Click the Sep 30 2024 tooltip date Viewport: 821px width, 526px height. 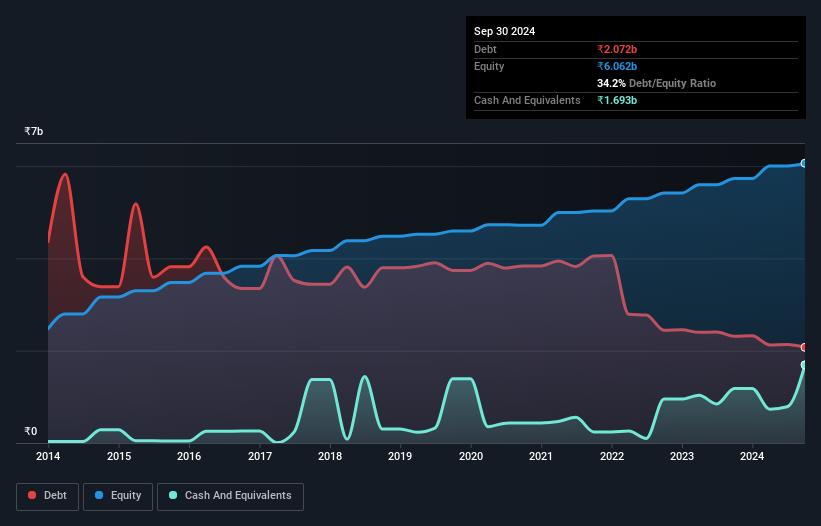pos(504,31)
